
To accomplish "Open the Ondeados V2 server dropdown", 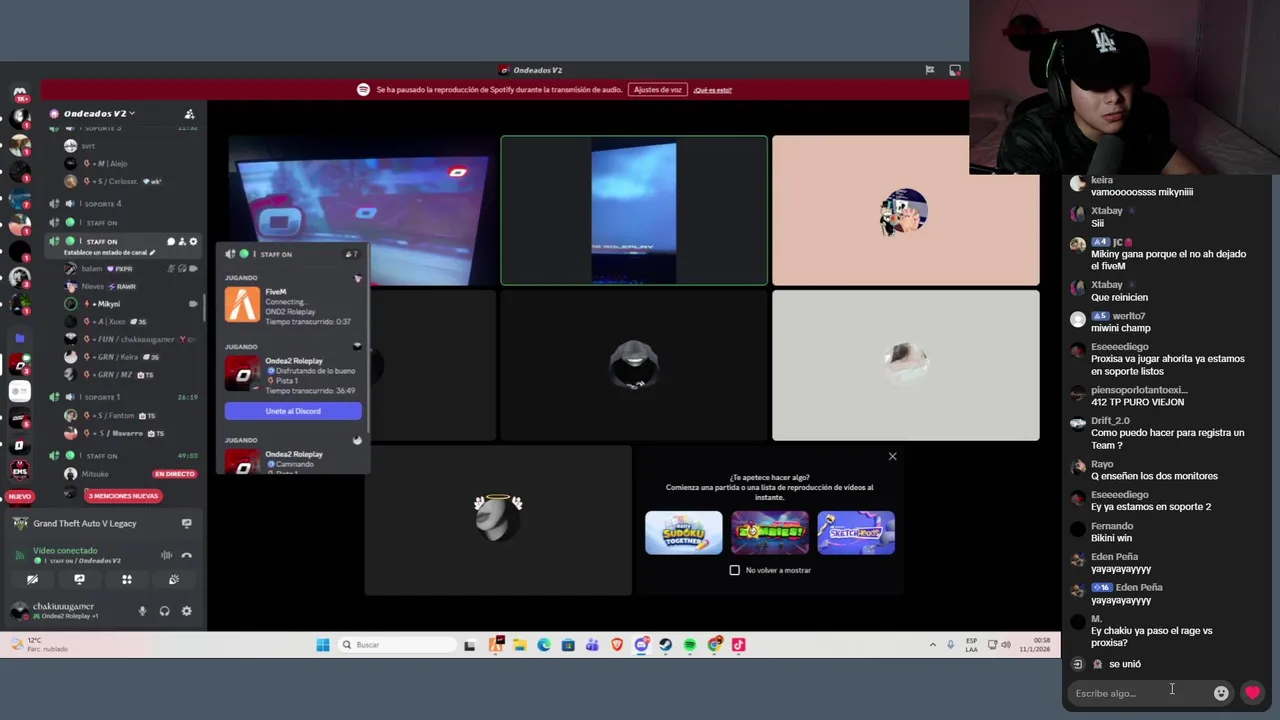I will pos(98,113).
